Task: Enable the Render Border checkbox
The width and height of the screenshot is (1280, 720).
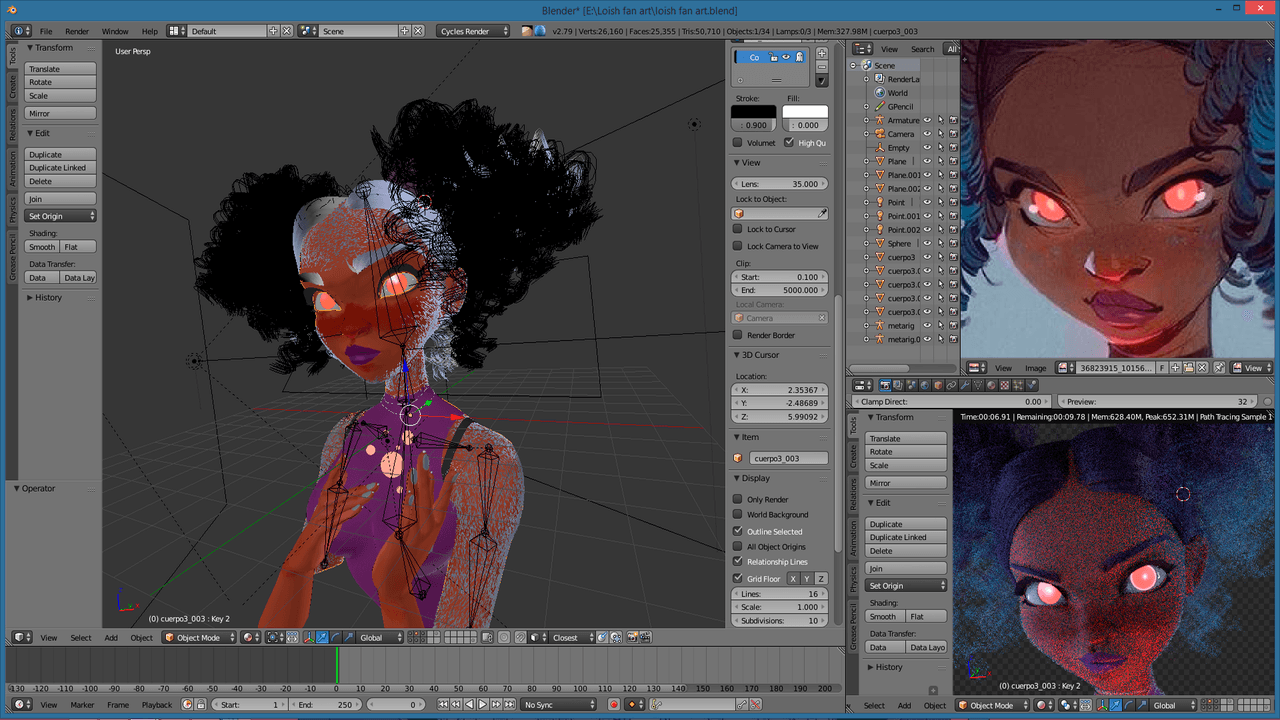Action: tap(738, 335)
